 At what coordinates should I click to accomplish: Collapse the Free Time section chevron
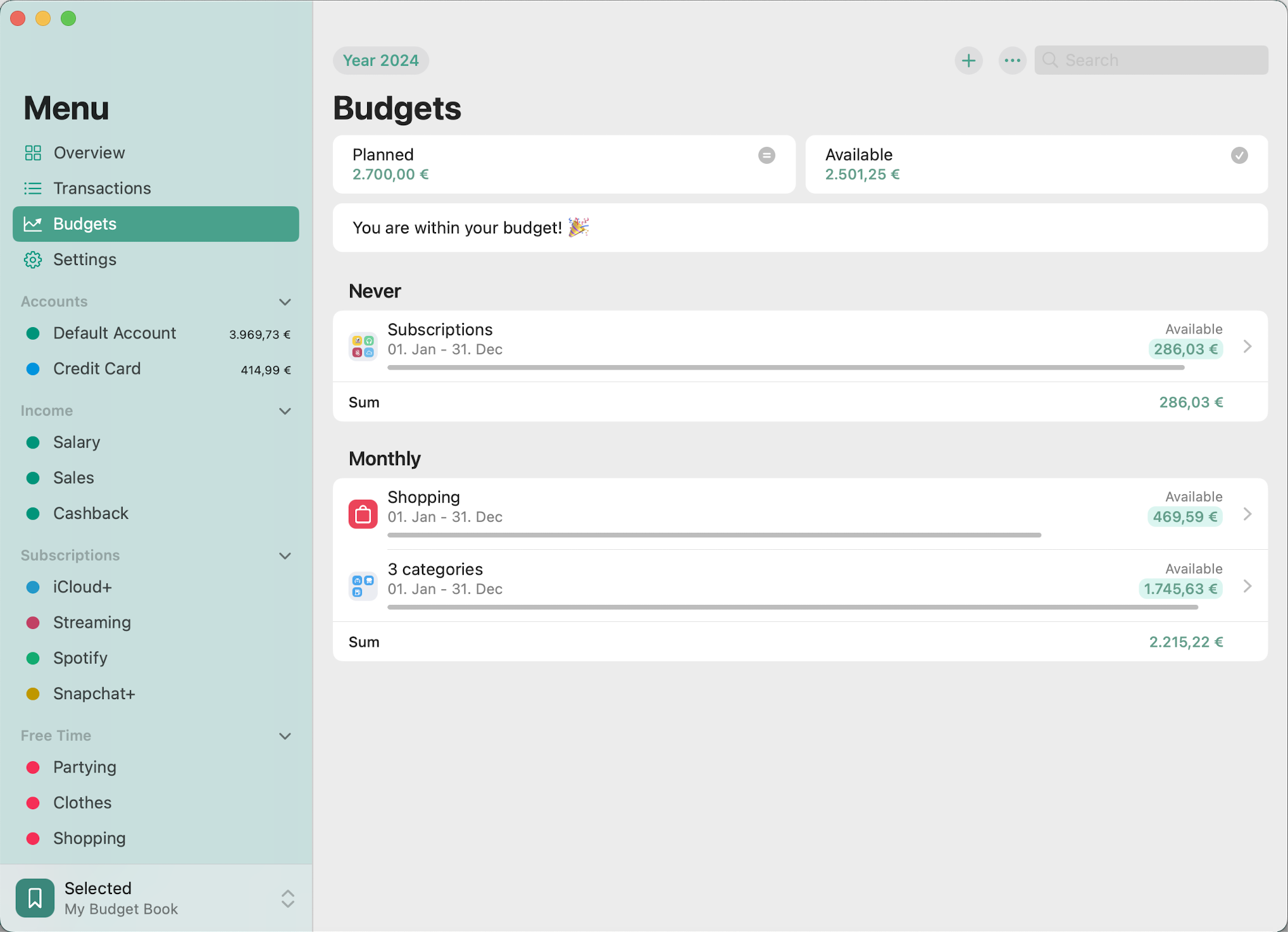click(x=285, y=736)
